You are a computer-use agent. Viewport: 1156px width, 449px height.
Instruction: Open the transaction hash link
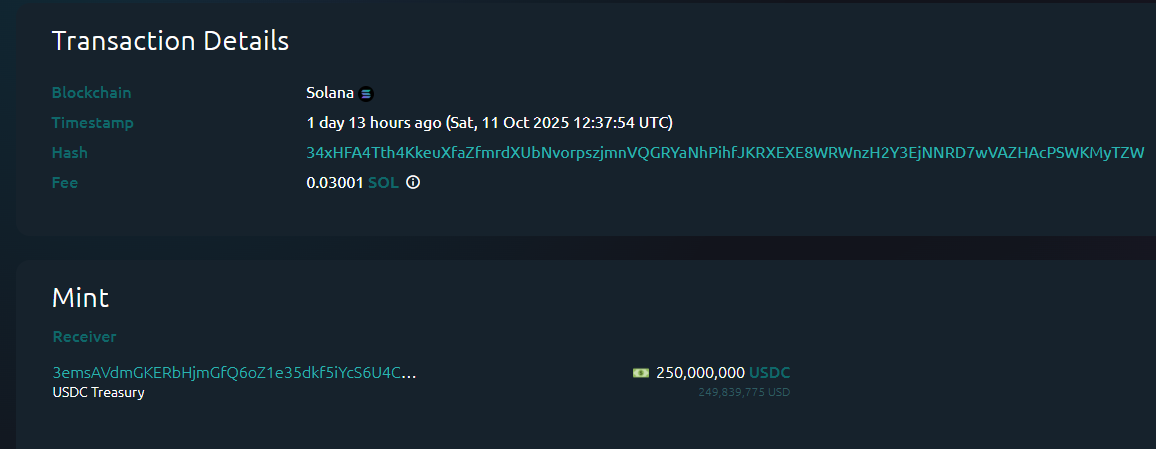pos(725,153)
